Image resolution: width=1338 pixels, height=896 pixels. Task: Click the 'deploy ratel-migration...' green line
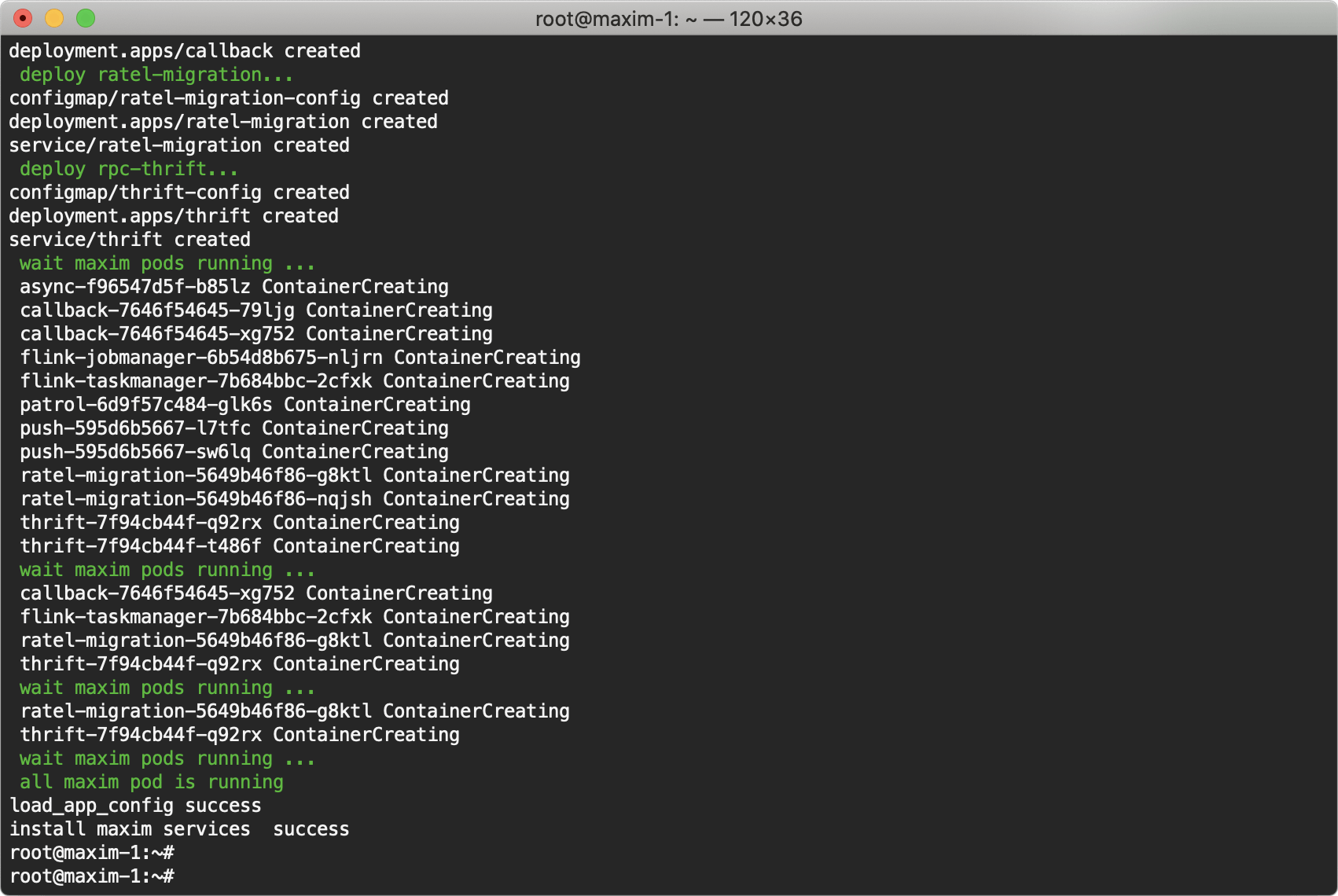pyautogui.click(x=156, y=75)
